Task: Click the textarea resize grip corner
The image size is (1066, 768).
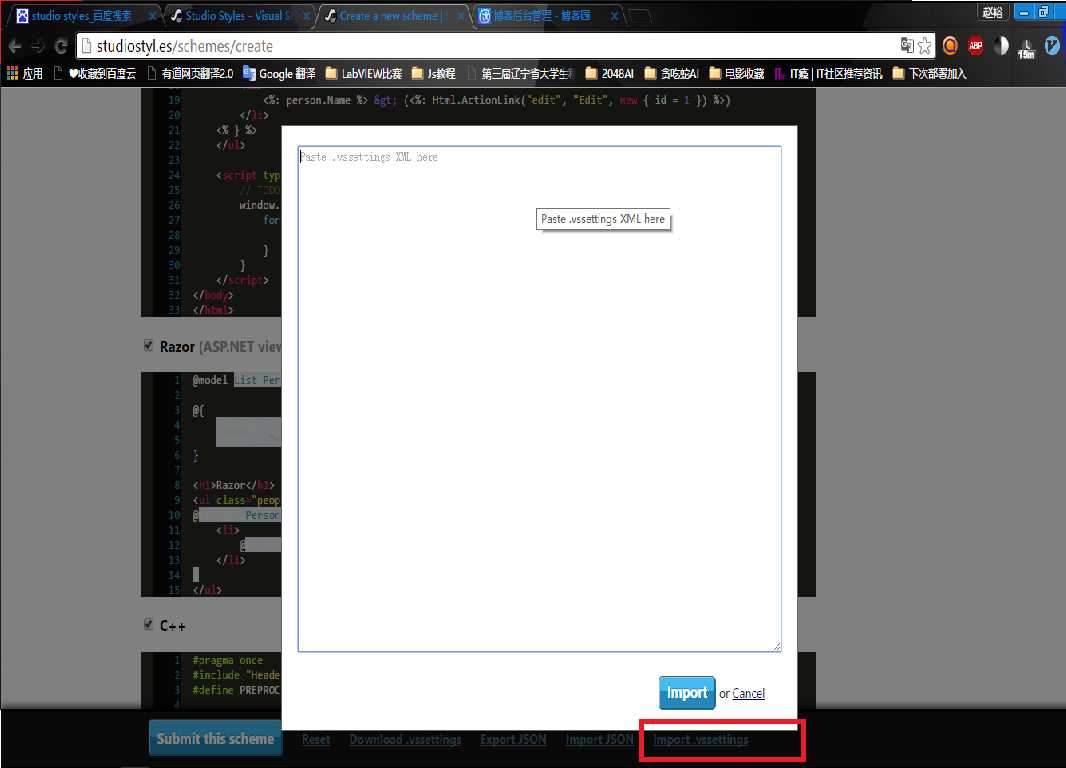Action: tap(776, 646)
